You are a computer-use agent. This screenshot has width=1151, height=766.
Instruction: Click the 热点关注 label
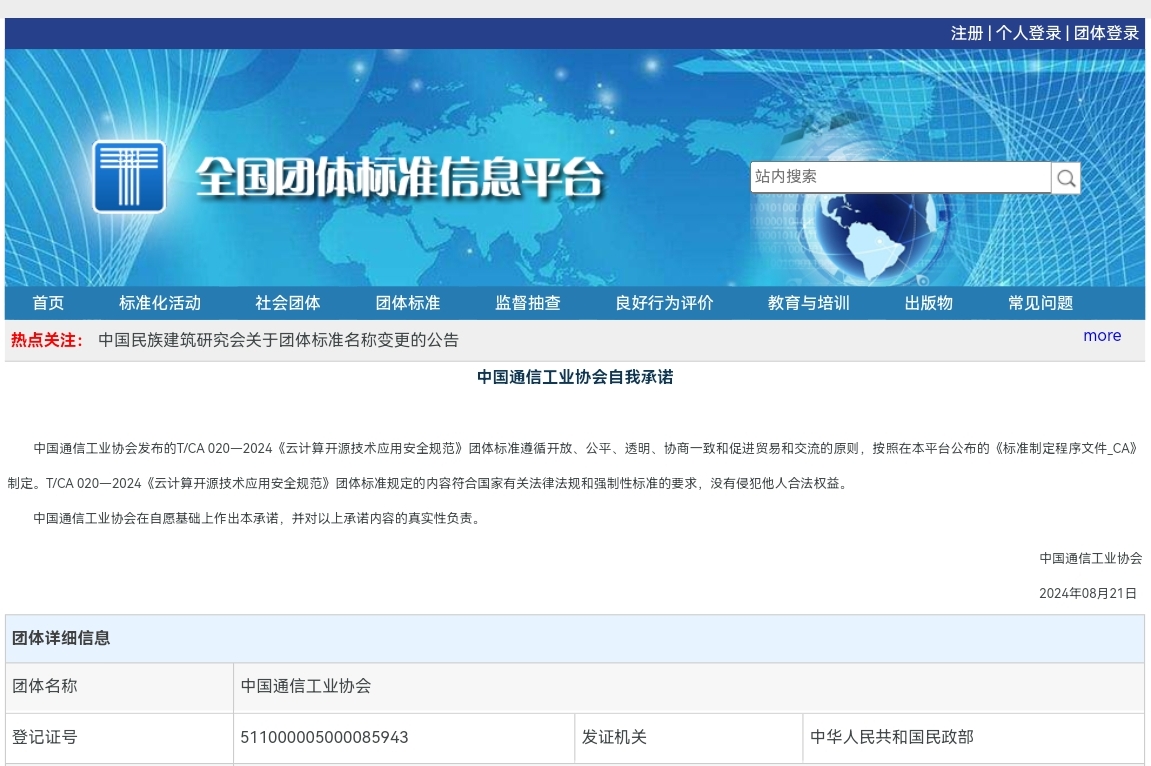[47, 340]
